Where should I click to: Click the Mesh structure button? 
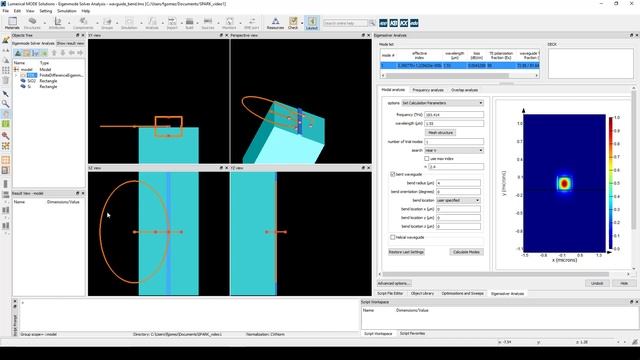(440, 133)
